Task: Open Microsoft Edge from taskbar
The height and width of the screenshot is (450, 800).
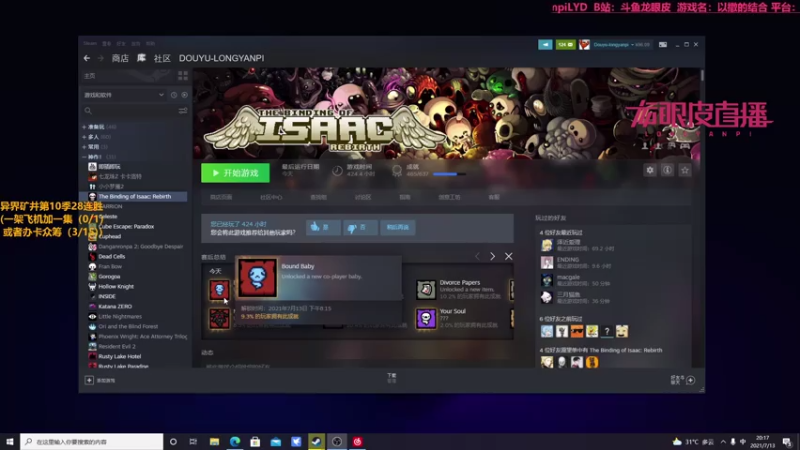Action: pyautogui.click(x=235, y=441)
